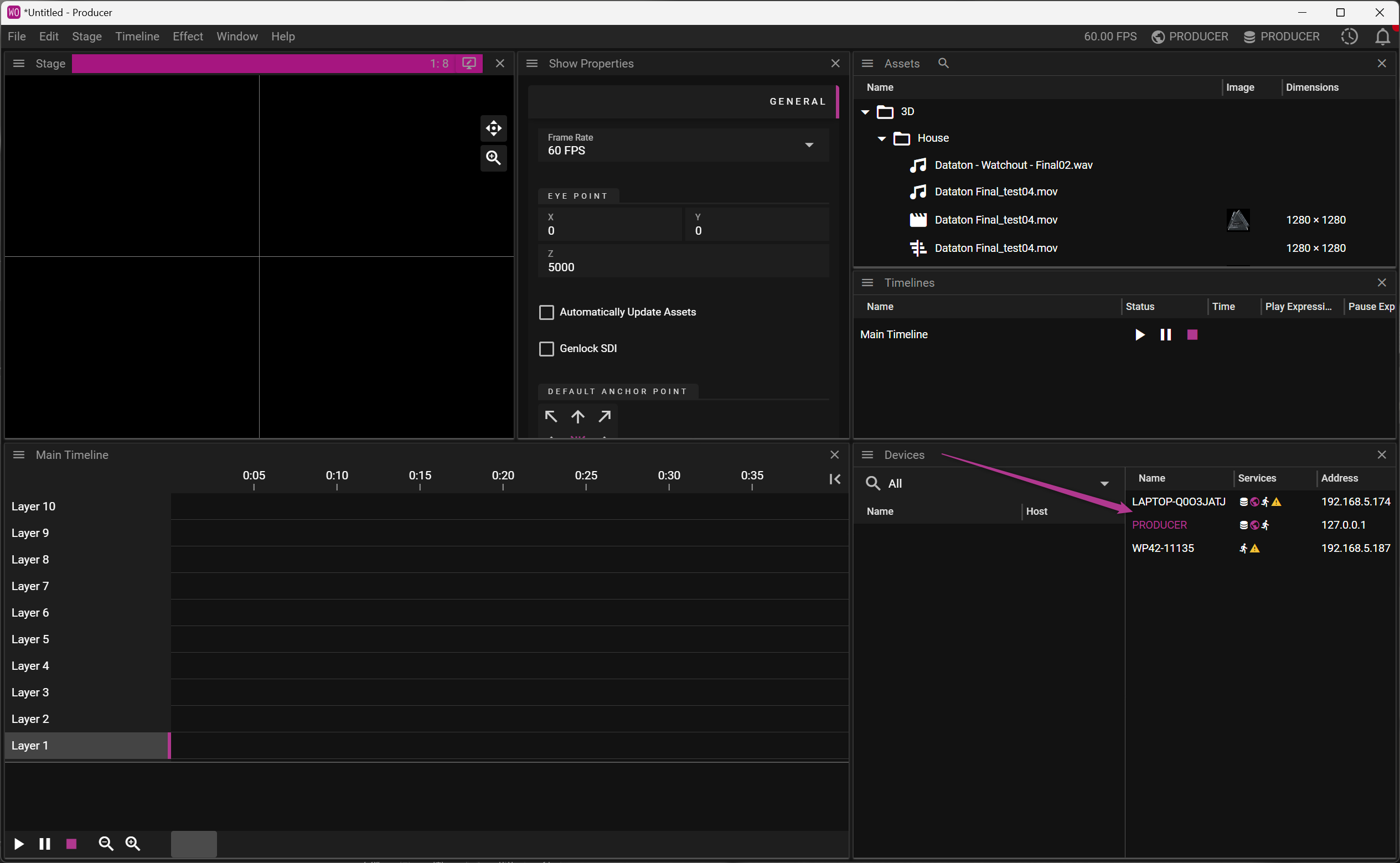Zoom out the Main Timeline
The height and width of the screenshot is (863, 1400).
point(106,844)
